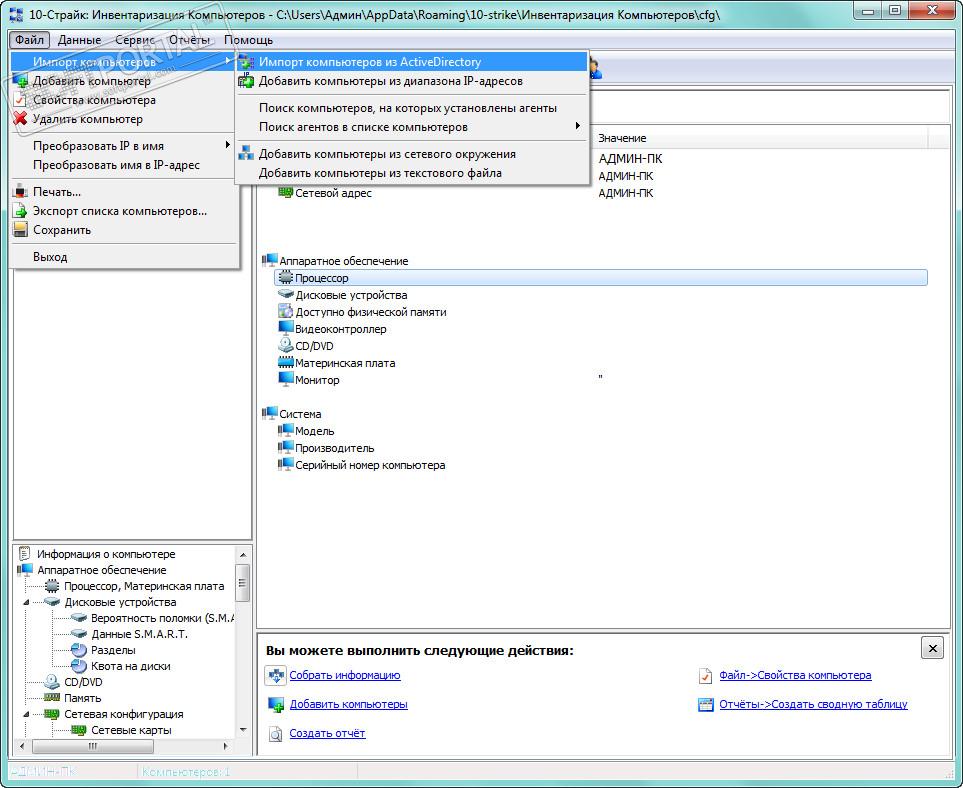The width and height of the screenshot is (963, 788).
Task: Open the Сервис menu
Action: point(135,40)
